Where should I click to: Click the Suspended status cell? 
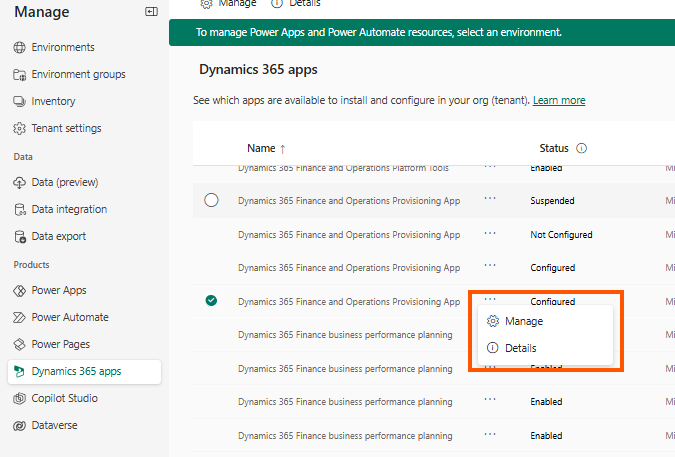pyautogui.click(x=552, y=201)
